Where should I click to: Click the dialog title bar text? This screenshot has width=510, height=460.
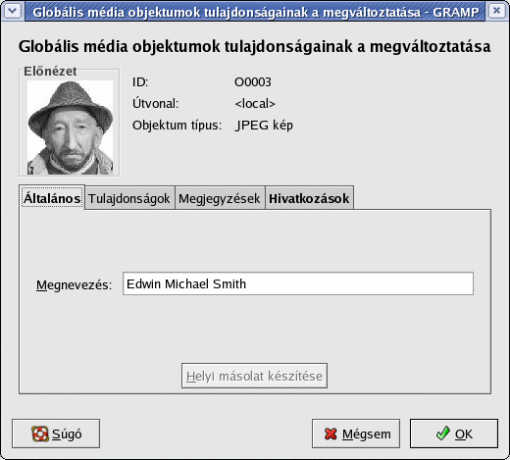click(256, 12)
